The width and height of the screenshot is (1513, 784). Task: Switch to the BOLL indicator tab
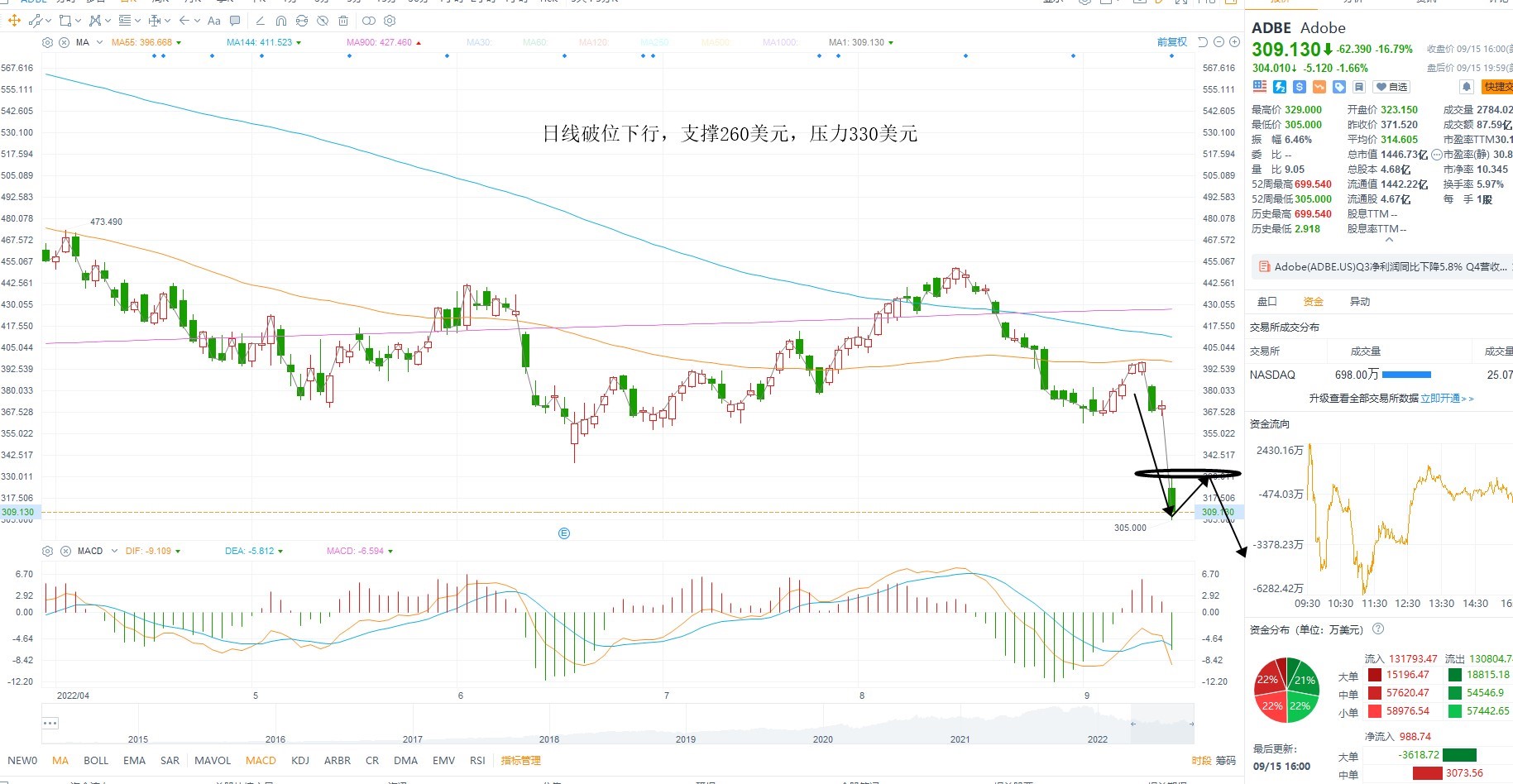(x=96, y=761)
